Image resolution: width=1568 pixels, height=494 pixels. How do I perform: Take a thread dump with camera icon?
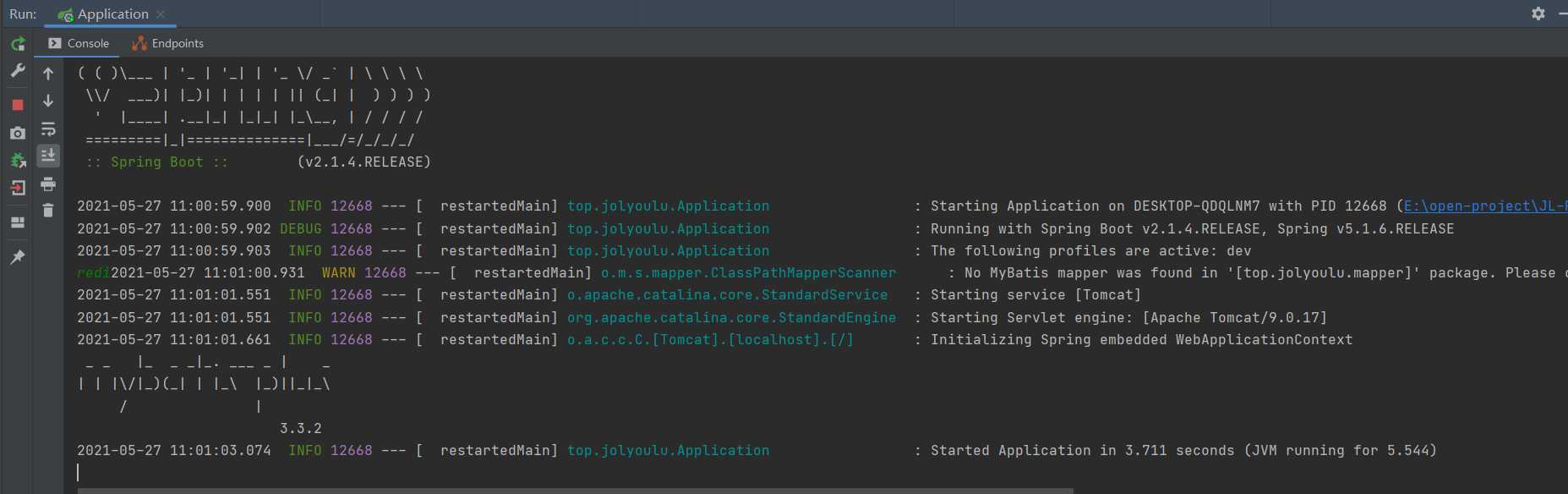click(x=18, y=133)
